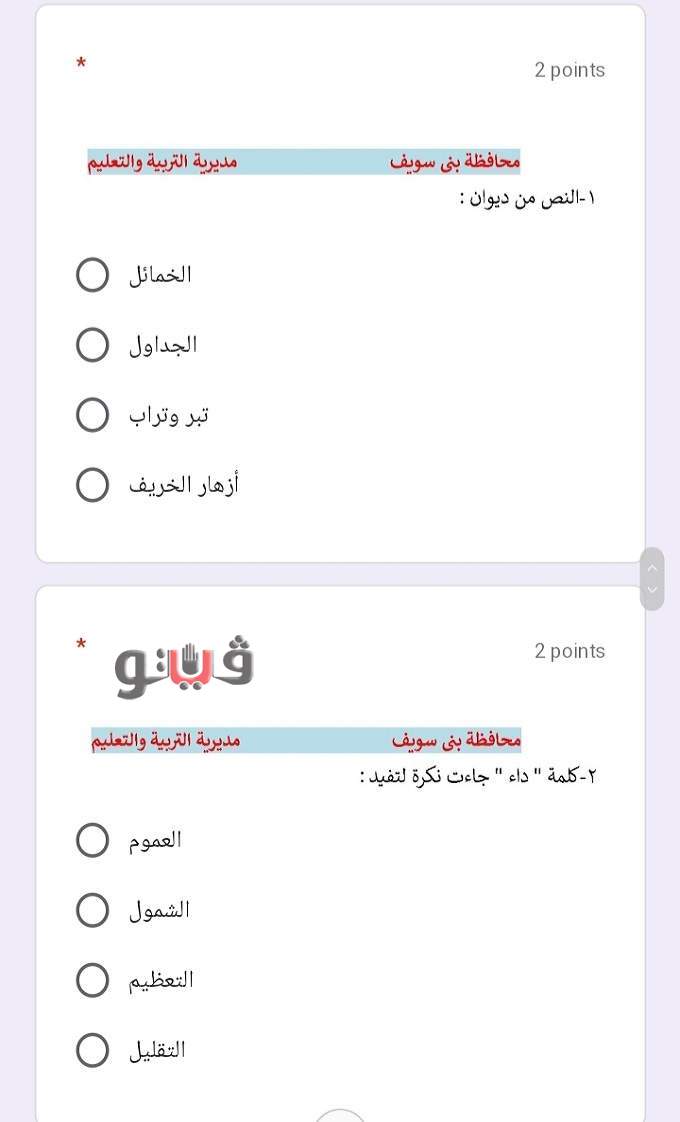Select the الشمول radio option
This screenshot has width=680, height=1122.
(93, 910)
